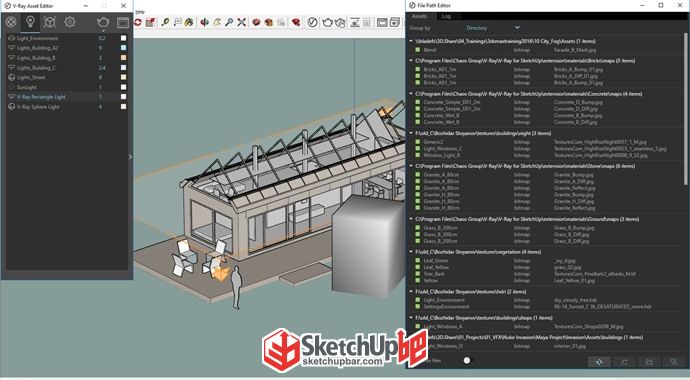Switch to the Log tab
Image resolution: width=690 pixels, height=380 pixels.
446,16
